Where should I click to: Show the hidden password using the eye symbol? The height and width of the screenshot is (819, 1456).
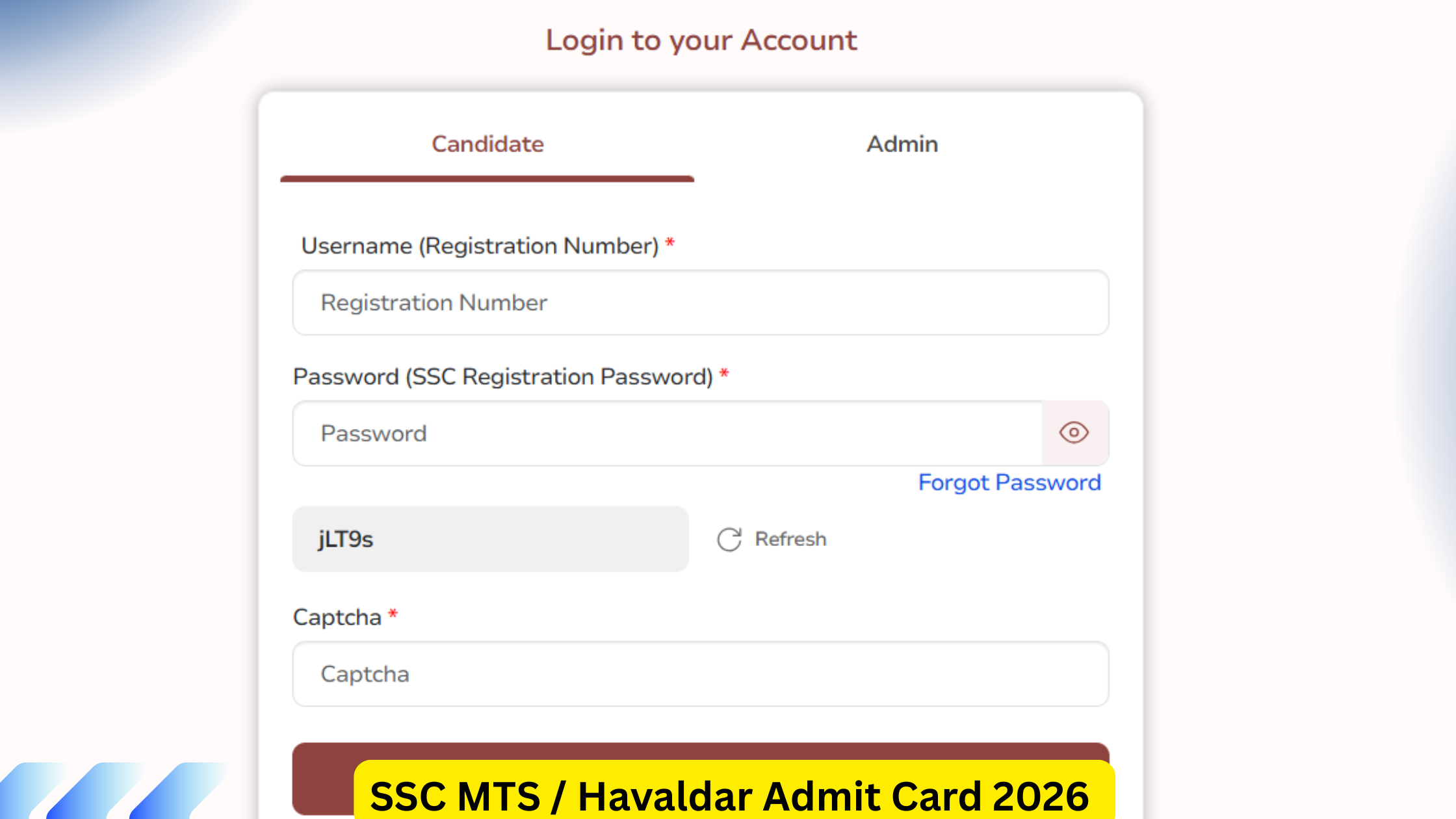[x=1074, y=432]
